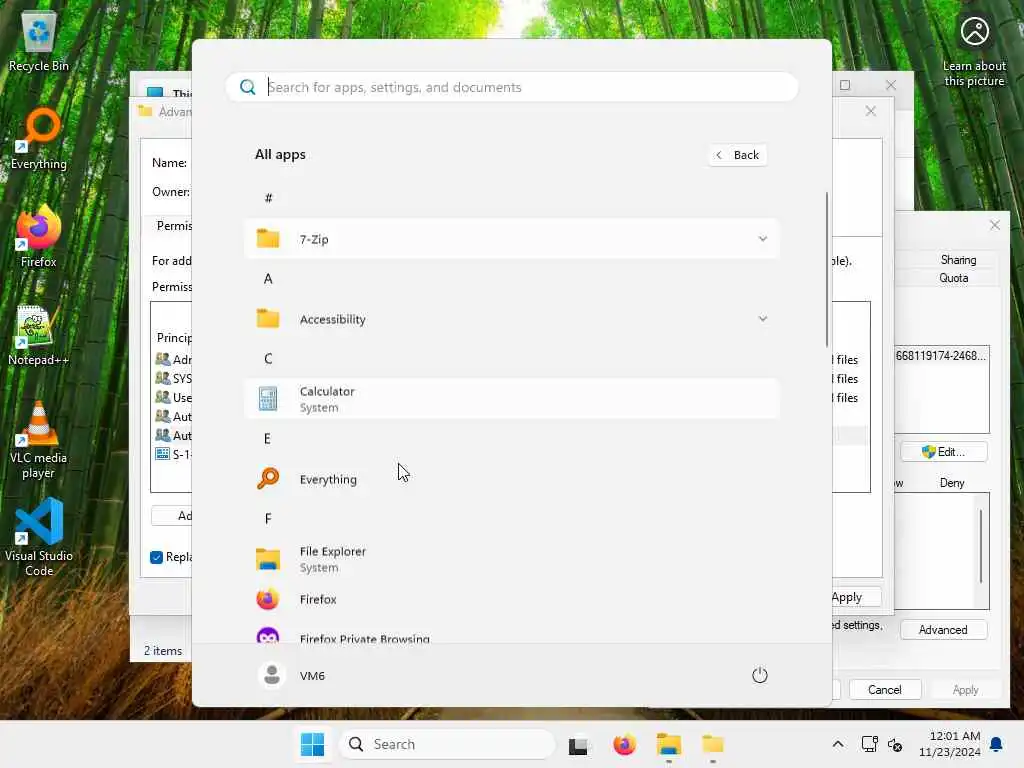The image size is (1024, 768).
Task: Click the permissions list scrollbar in Properties
Action: (981, 546)
